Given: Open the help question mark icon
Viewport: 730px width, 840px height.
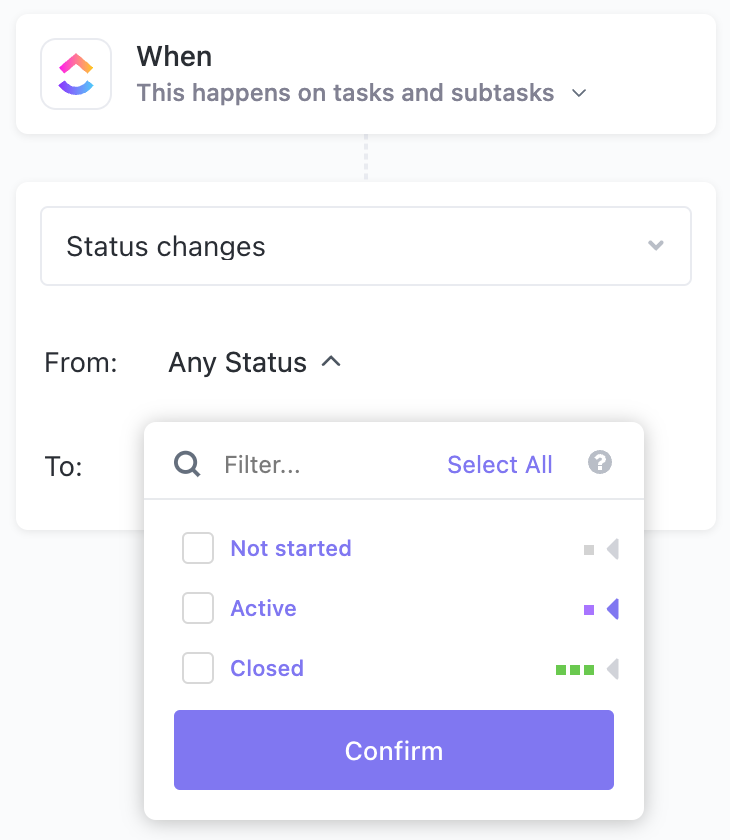Looking at the screenshot, I should tap(599, 463).
